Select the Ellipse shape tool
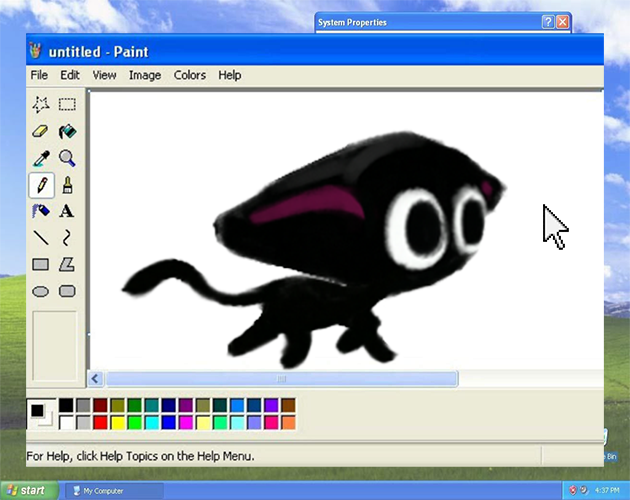The height and width of the screenshot is (500, 630). click(41, 291)
